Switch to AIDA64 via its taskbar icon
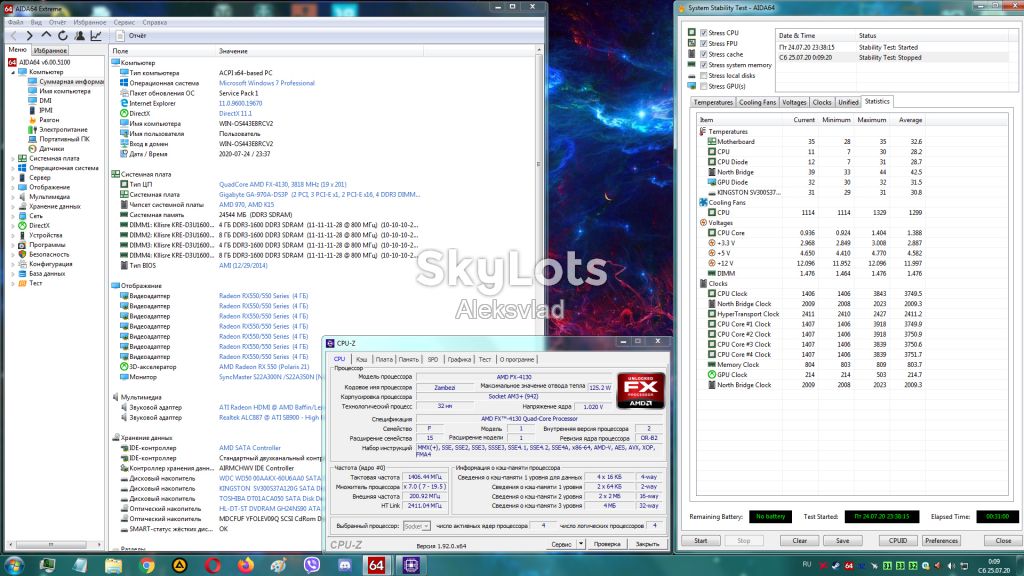 click(x=377, y=566)
